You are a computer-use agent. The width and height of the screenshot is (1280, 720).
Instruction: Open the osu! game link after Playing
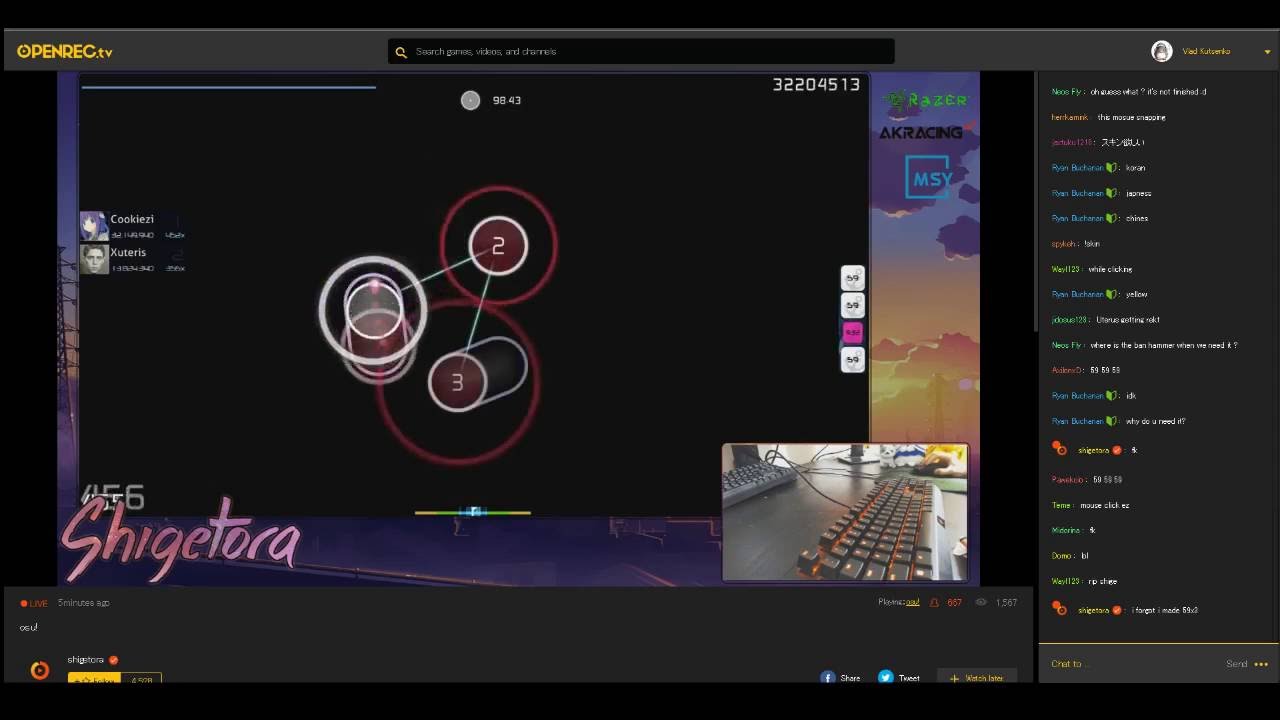pos(913,602)
